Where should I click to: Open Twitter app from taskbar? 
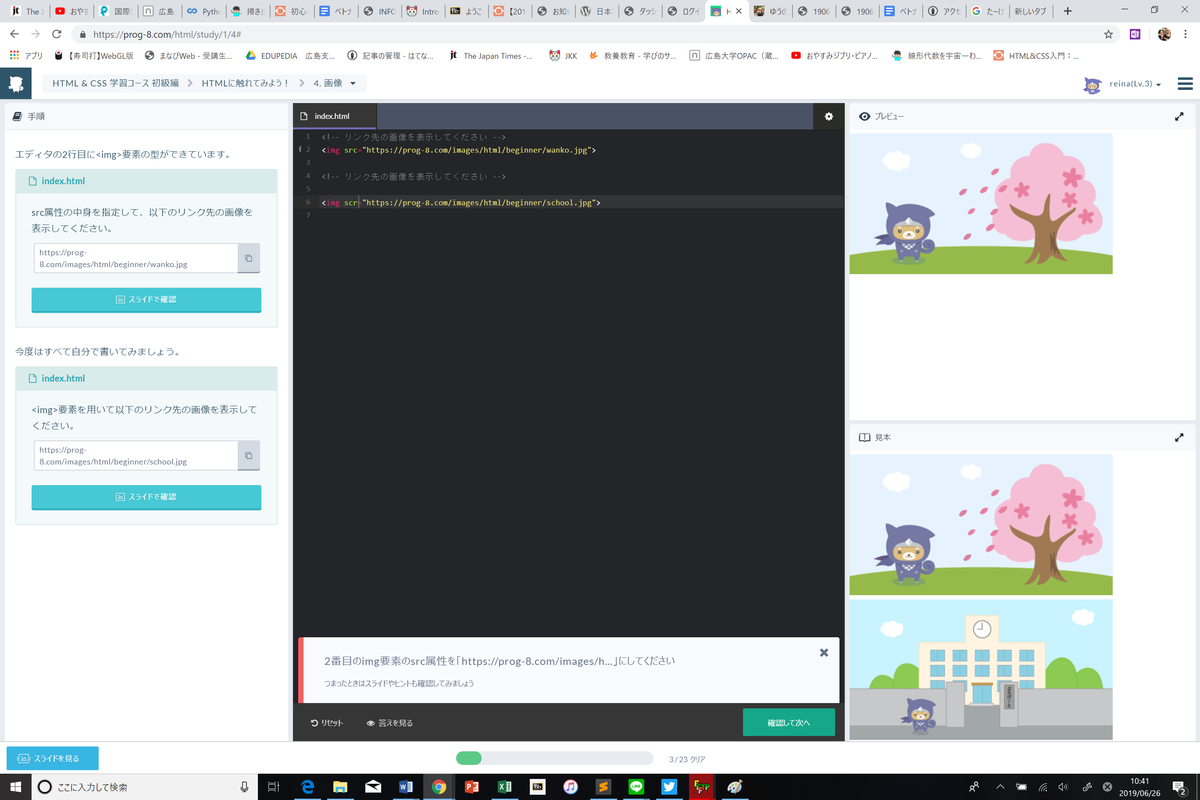tap(669, 787)
